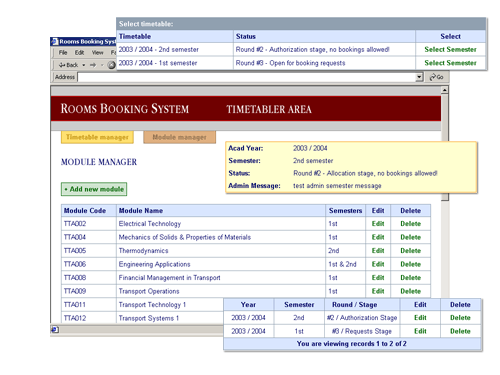Click '#2 / Authorization Stage' cell
This screenshot has height=375, width=500.
coord(362,318)
